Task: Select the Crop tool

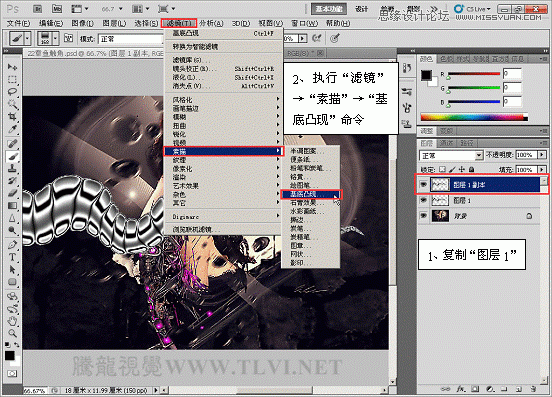Action: (12, 116)
